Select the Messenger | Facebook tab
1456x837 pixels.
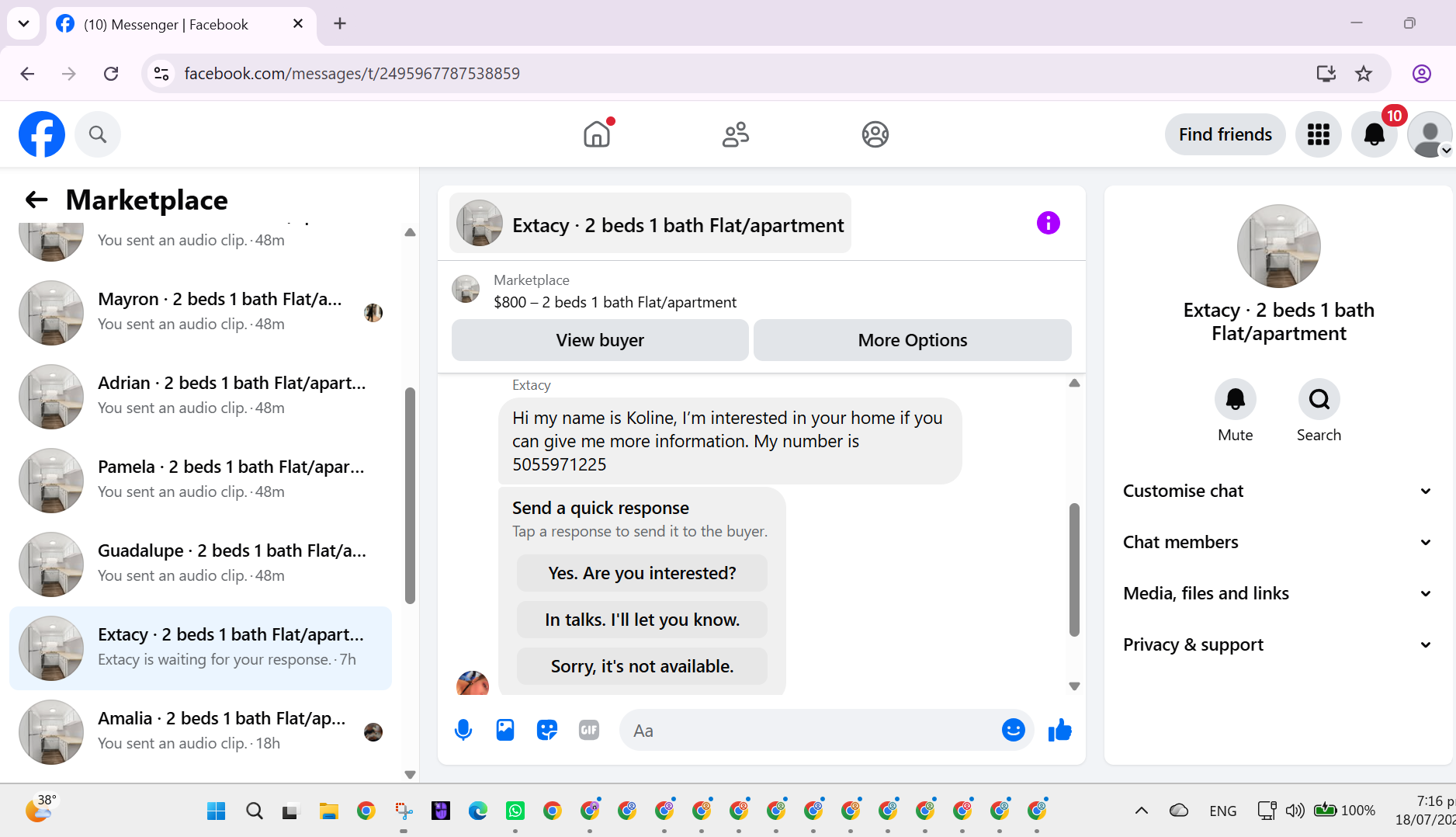[182, 24]
